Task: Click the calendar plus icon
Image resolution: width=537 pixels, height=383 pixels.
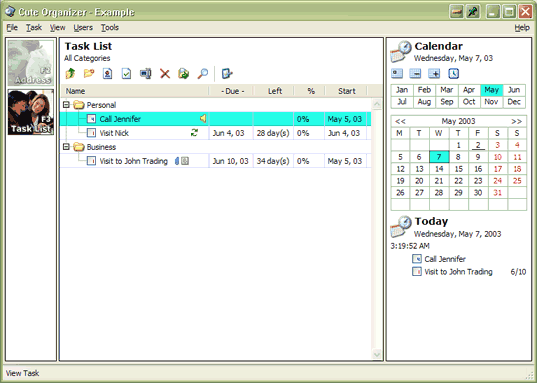Action: click(x=434, y=73)
